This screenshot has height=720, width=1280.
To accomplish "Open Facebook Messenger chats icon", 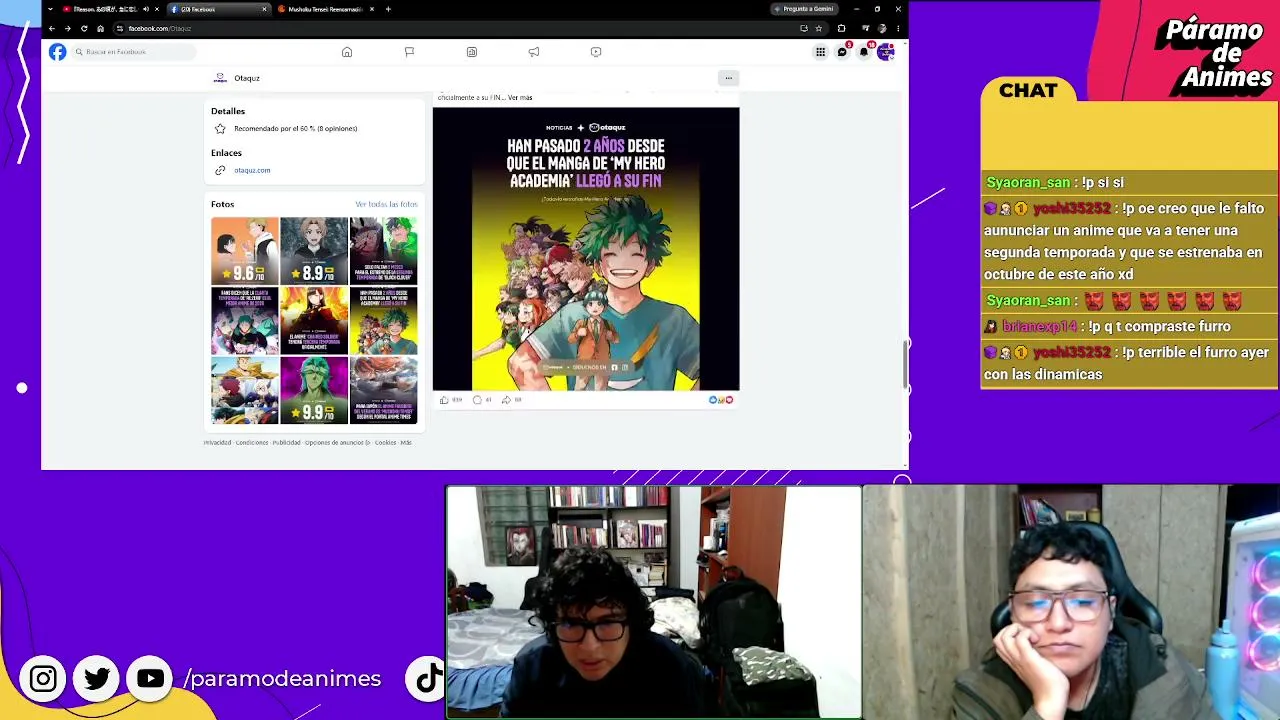I will [842, 52].
